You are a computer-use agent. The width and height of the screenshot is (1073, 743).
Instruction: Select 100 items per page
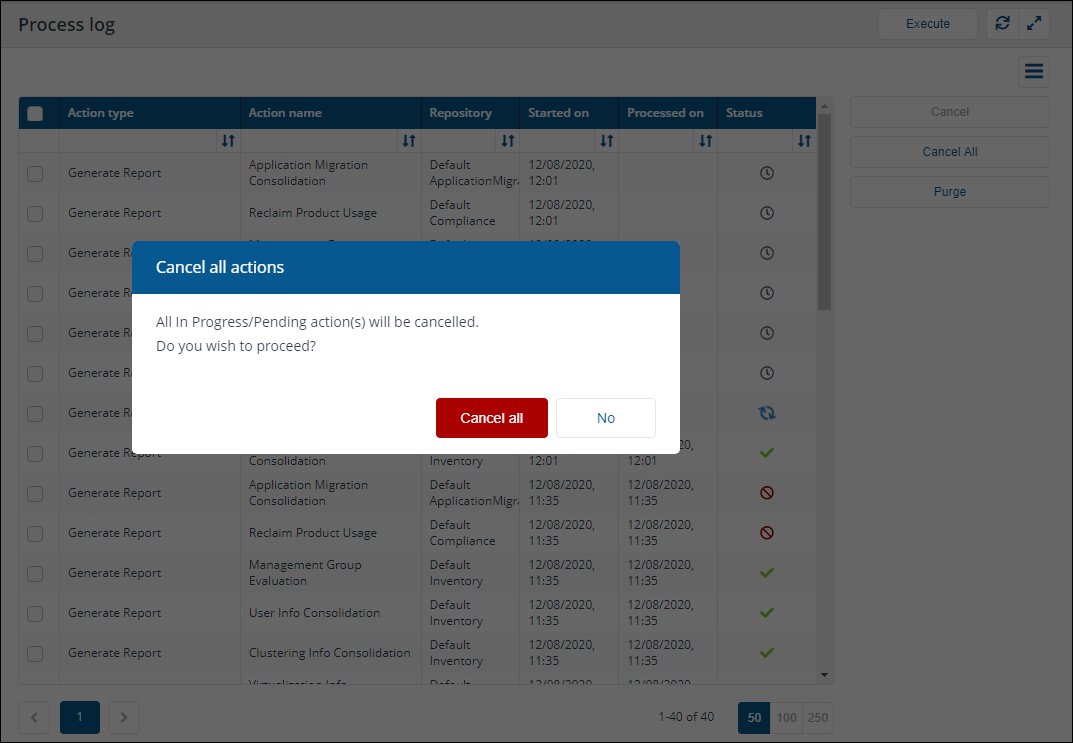pos(786,717)
